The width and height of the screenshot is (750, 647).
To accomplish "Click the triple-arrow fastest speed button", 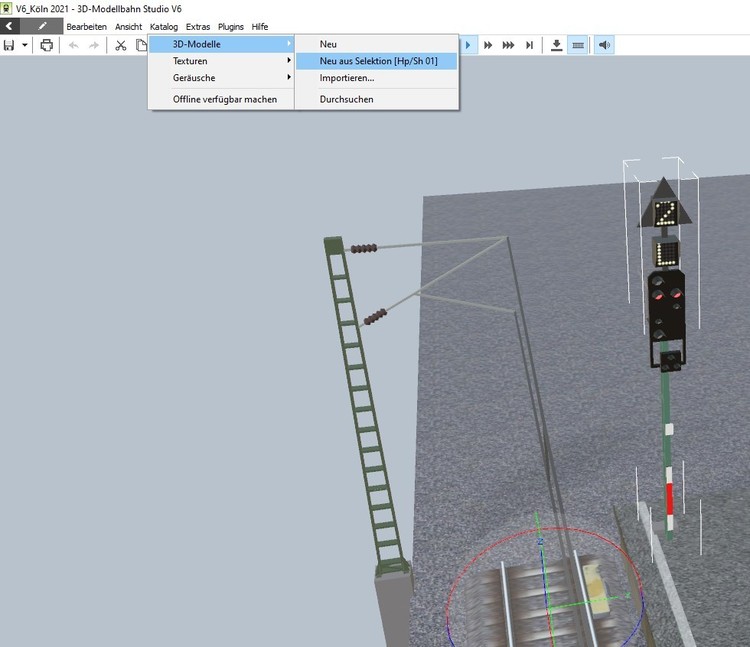I will click(x=509, y=45).
